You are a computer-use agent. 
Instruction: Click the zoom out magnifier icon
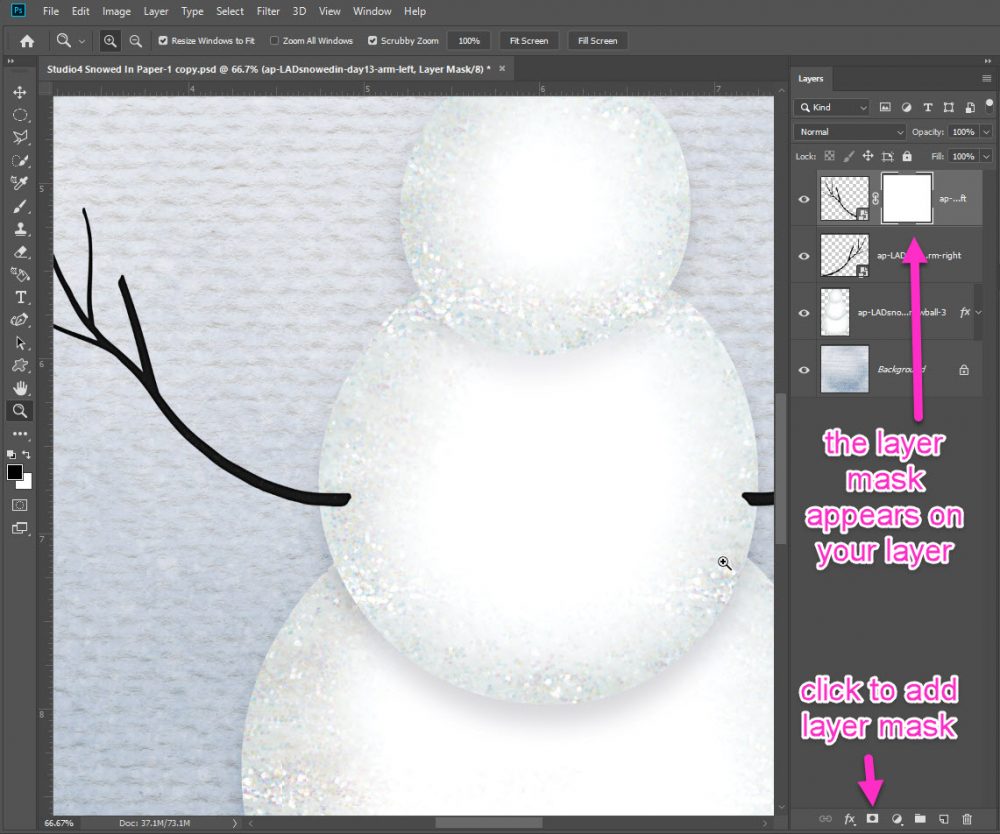coord(135,41)
